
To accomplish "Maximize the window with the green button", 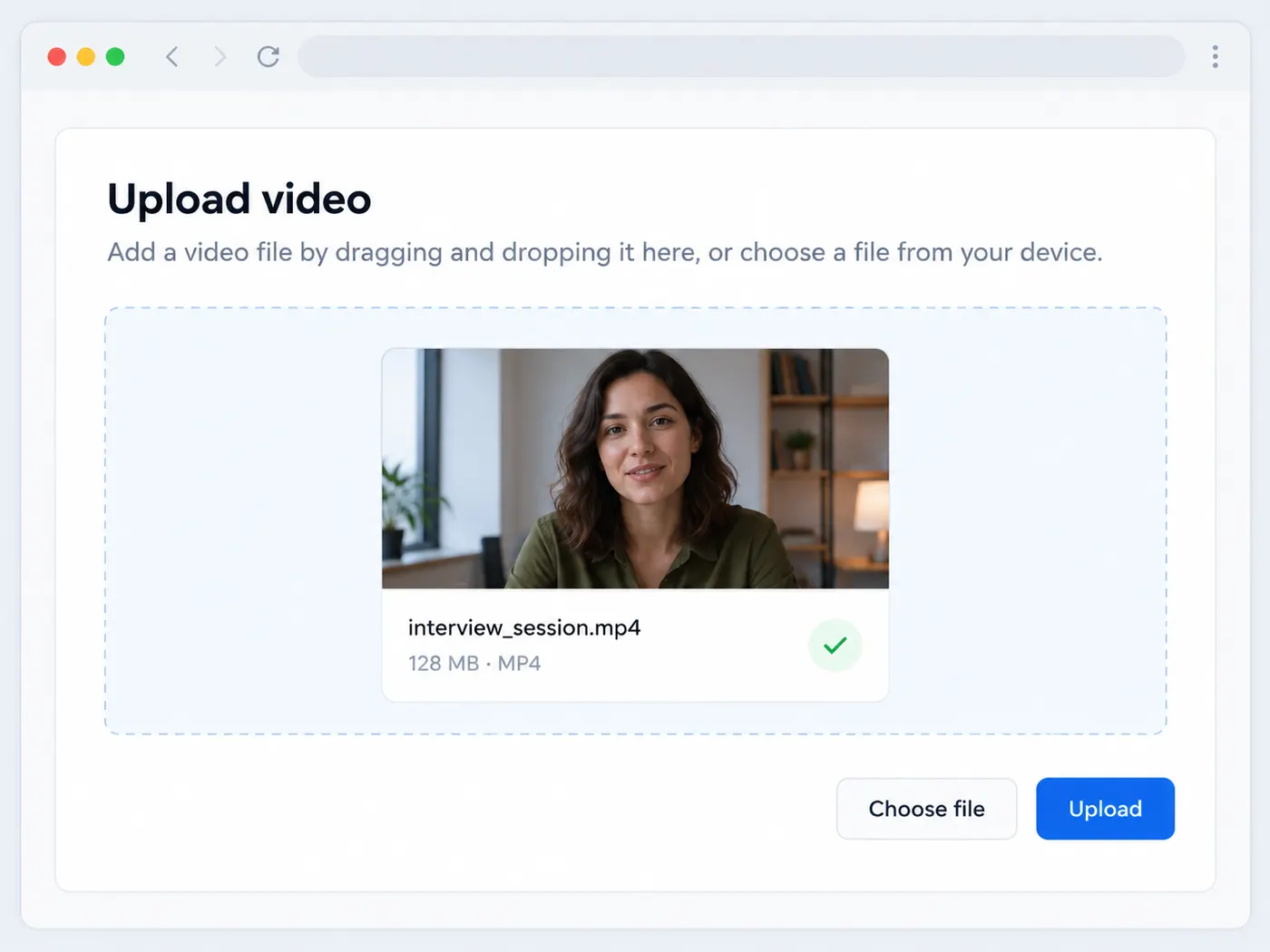I will pos(115,57).
